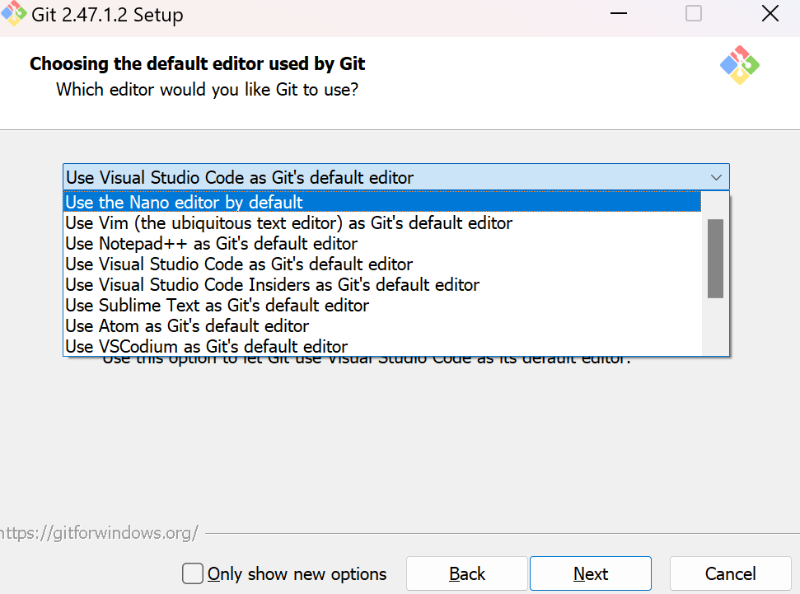The image size is (800, 594).
Task: Go Back to the previous step
Action: pos(466,573)
